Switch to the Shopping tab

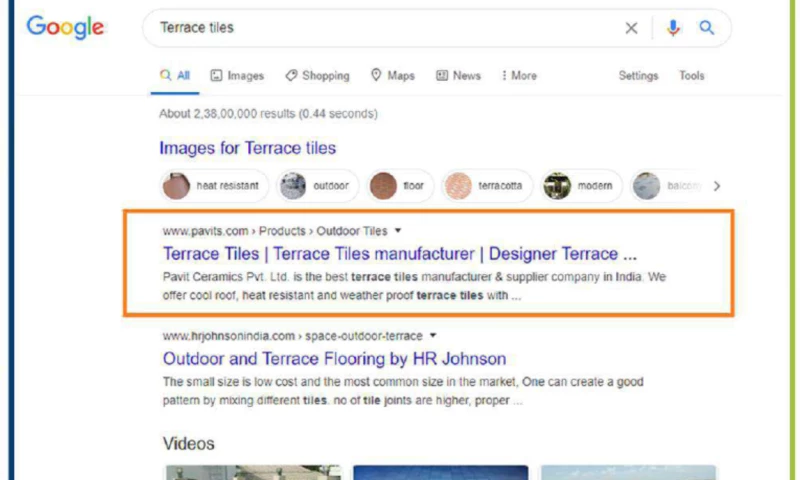click(x=317, y=76)
